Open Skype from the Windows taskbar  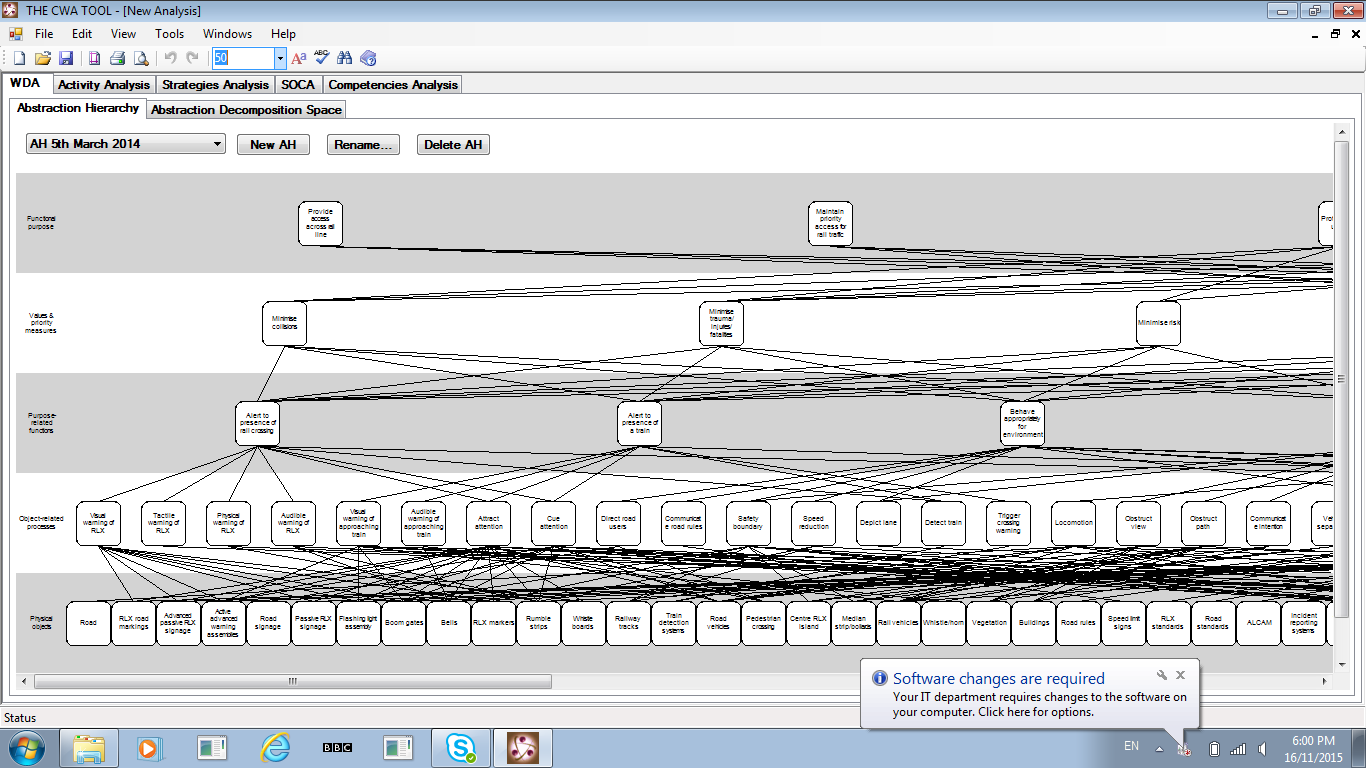tap(460, 747)
